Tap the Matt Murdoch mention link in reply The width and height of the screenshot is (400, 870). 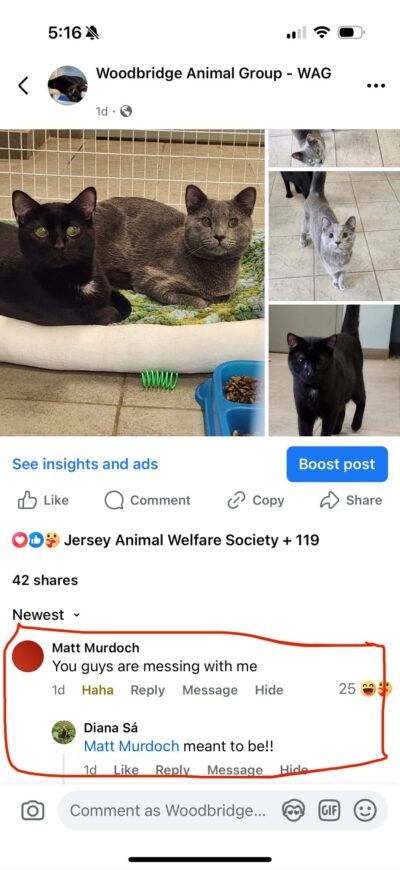pos(131,746)
